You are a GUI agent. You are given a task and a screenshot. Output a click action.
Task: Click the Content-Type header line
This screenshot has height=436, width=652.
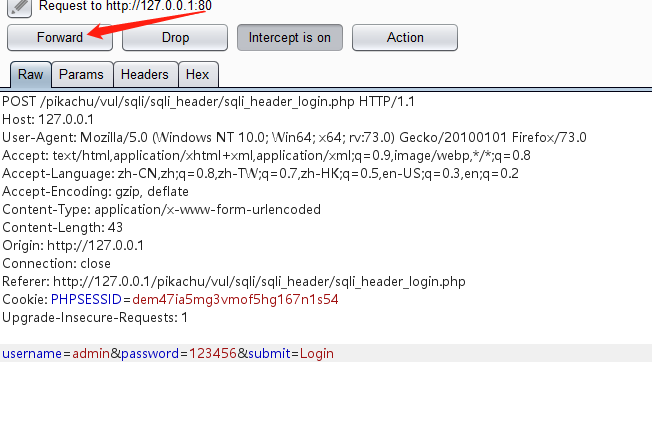pos(161,209)
